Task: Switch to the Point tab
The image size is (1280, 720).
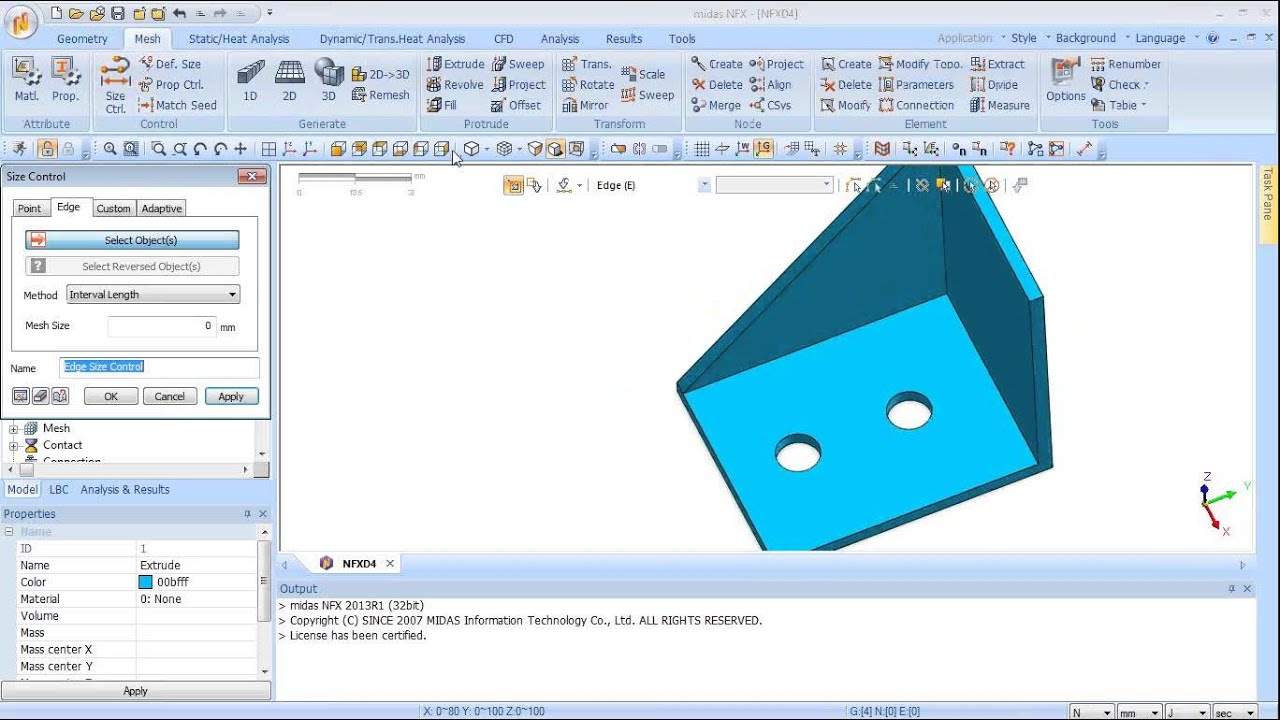Action: coord(29,208)
